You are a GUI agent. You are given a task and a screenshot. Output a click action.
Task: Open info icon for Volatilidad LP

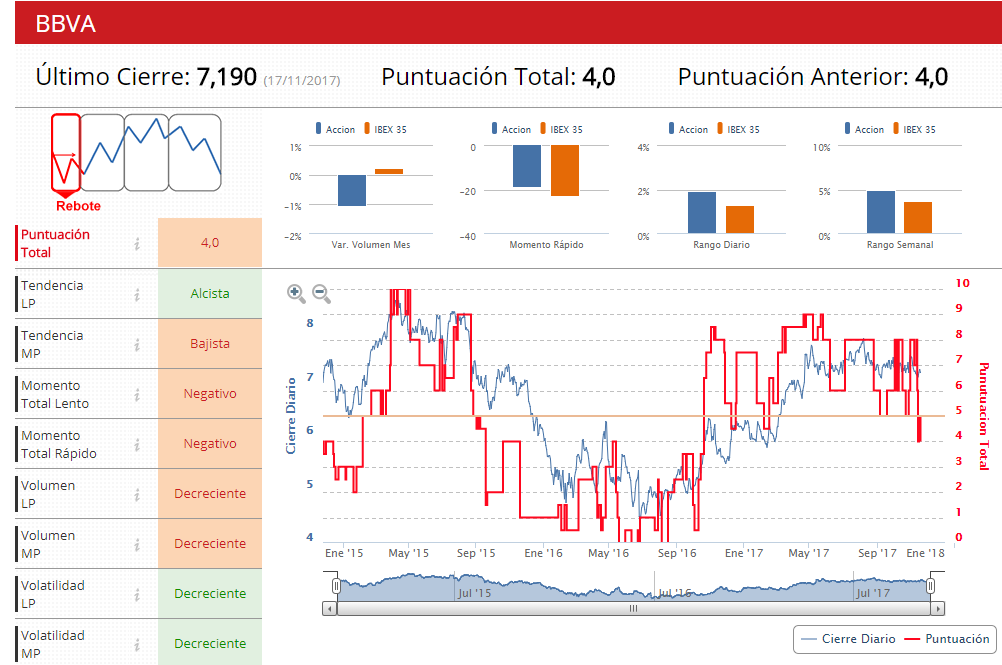pyautogui.click(x=137, y=595)
